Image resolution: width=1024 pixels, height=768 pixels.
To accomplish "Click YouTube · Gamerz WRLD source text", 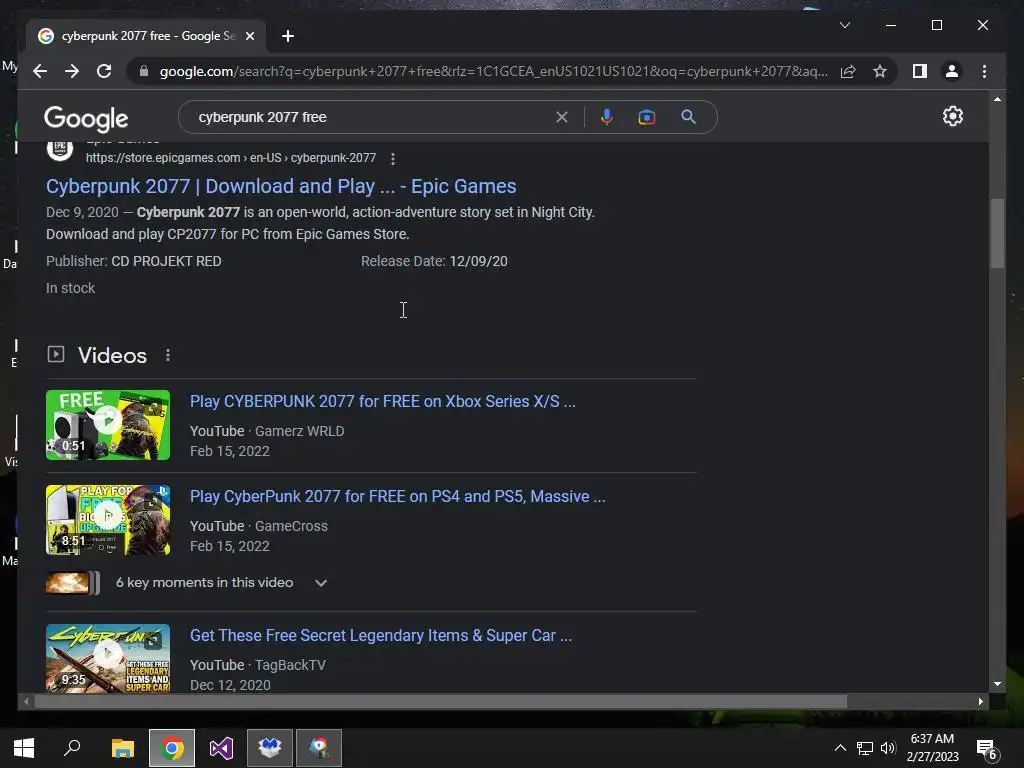I will coord(267,431).
